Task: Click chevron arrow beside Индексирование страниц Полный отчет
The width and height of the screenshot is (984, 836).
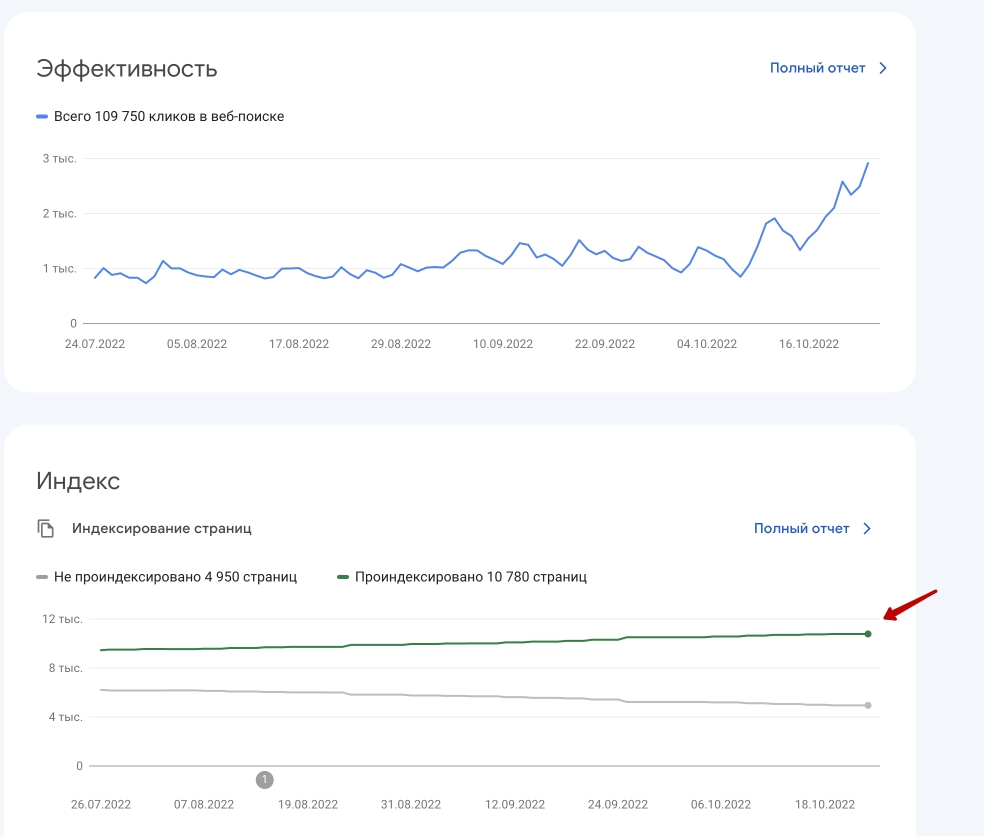Action: 867,528
